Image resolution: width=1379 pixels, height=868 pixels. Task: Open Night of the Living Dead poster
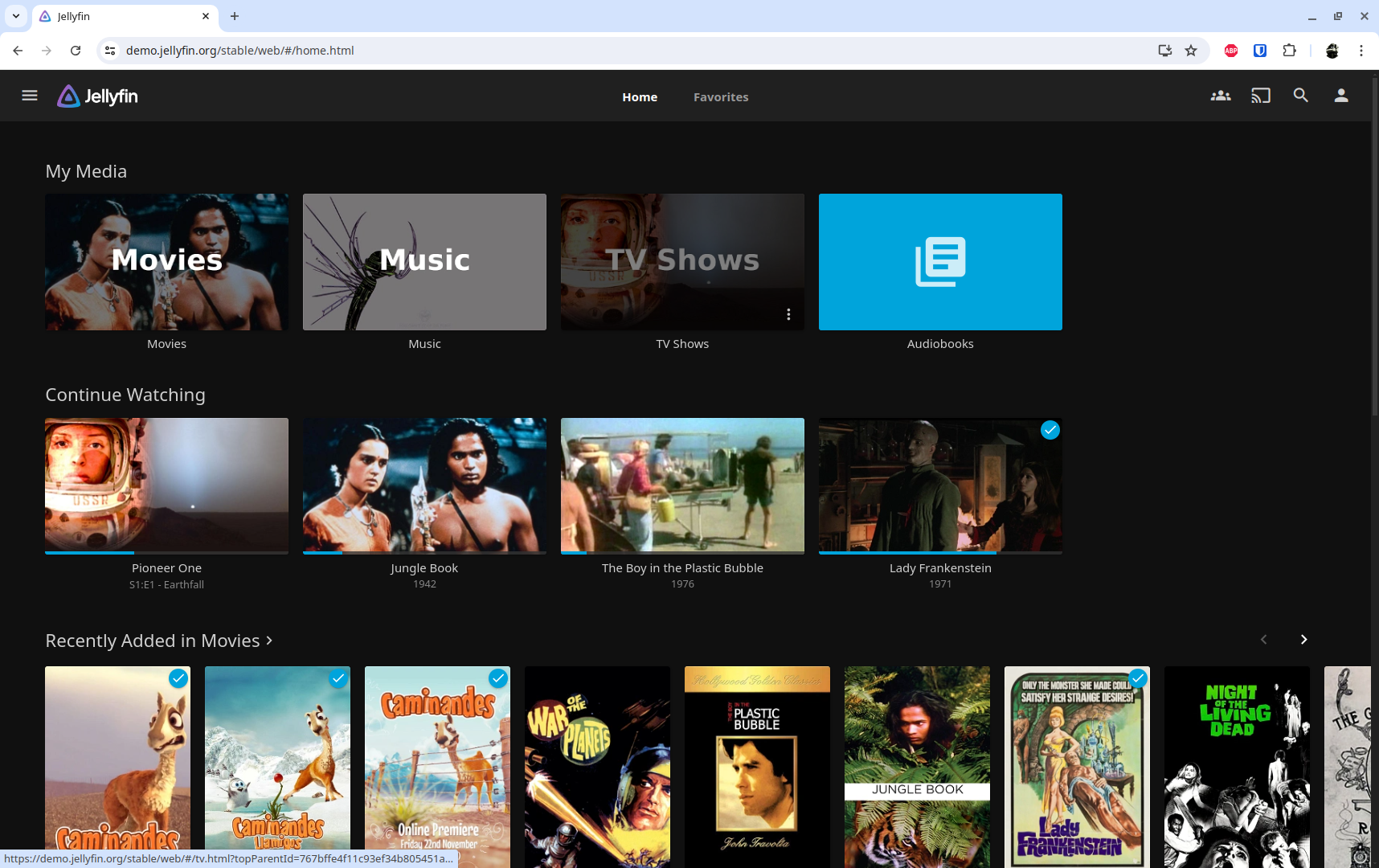[1237, 767]
